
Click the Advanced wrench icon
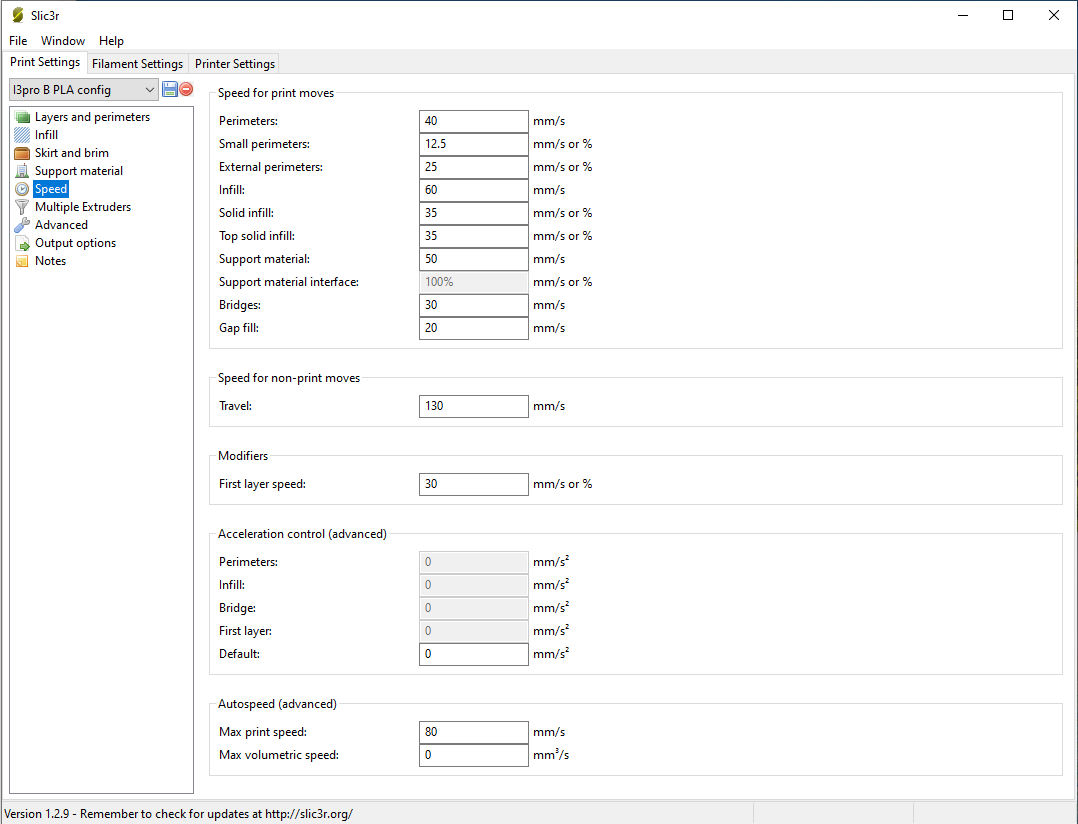22,225
